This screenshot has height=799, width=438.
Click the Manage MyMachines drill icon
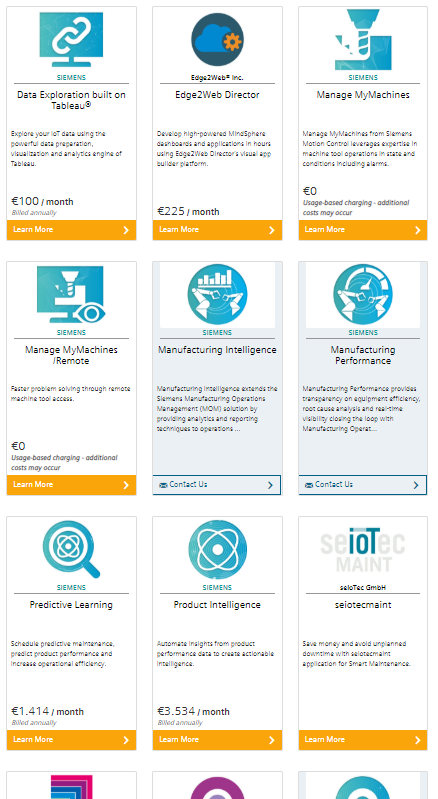click(x=363, y=40)
